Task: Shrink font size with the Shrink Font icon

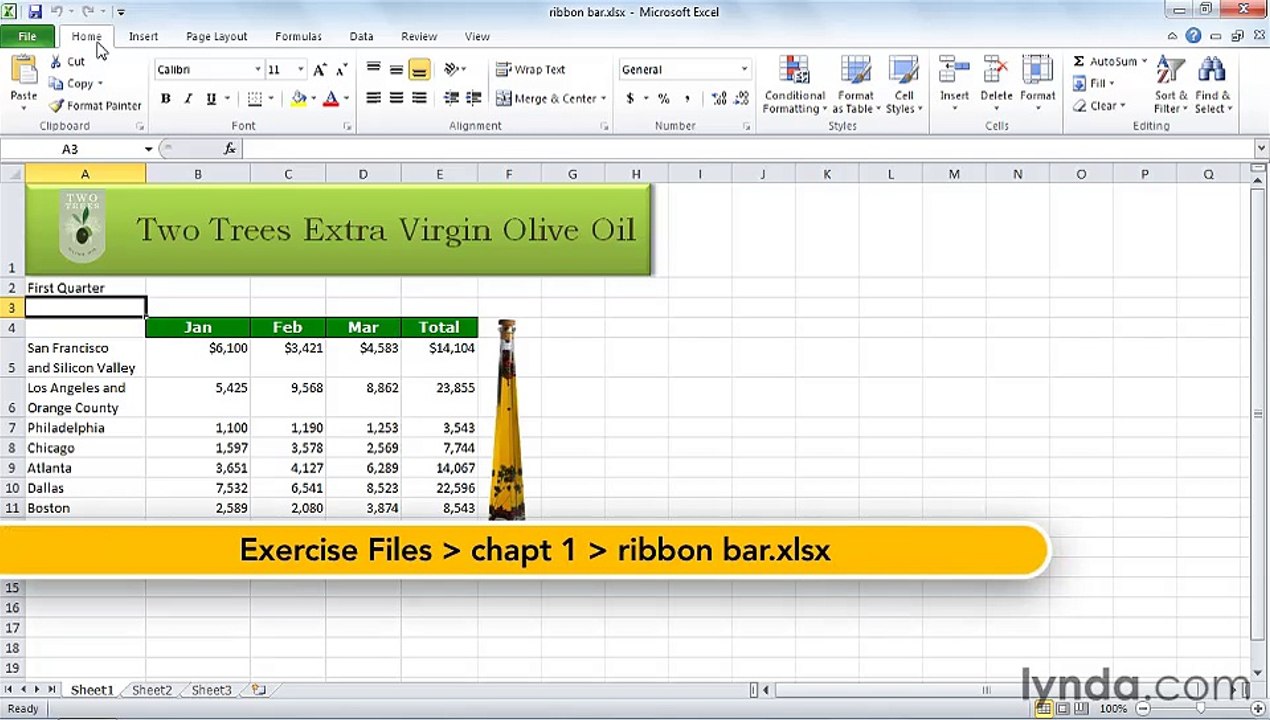Action: (341, 70)
